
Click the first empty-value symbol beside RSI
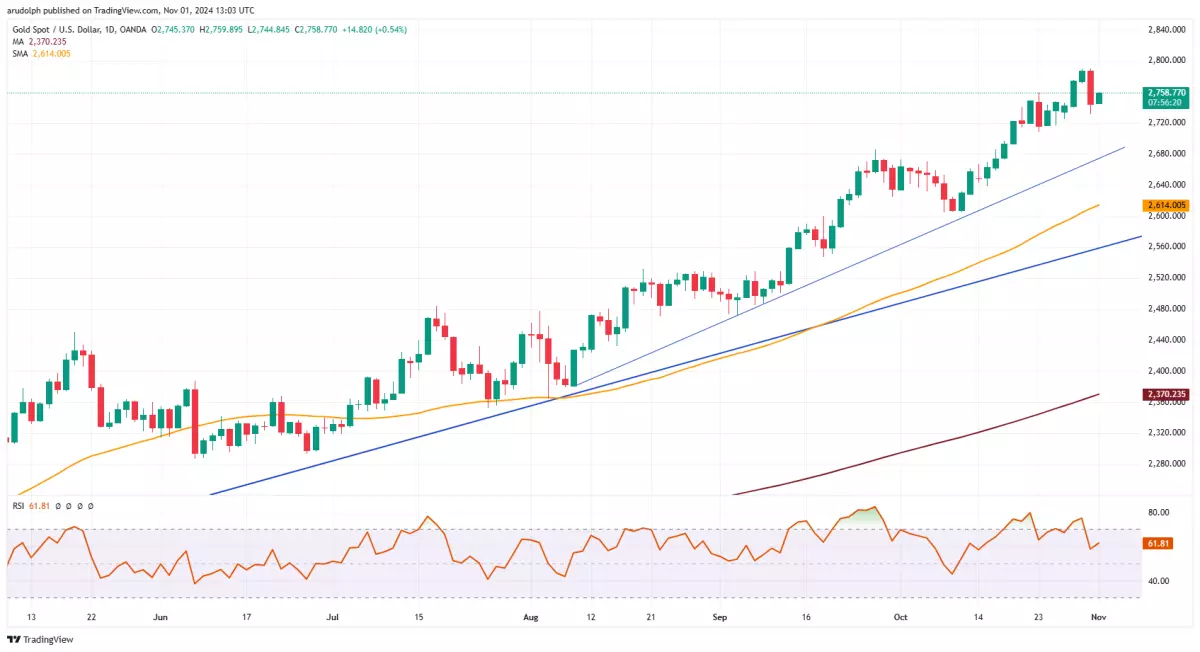pyautogui.click(x=58, y=506)
